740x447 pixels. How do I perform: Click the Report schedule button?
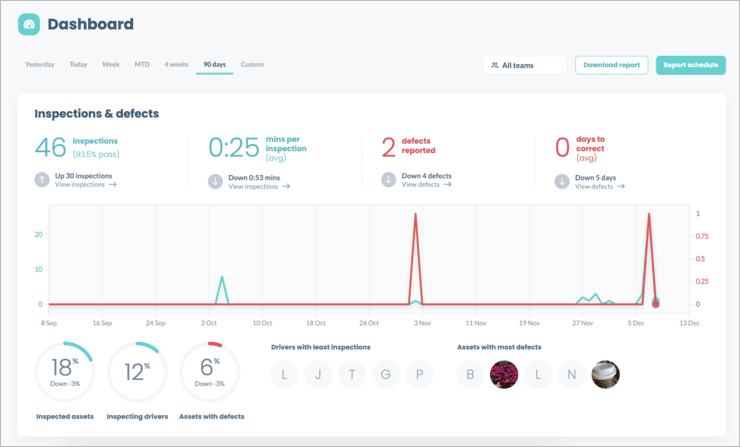tap(690, 65)
